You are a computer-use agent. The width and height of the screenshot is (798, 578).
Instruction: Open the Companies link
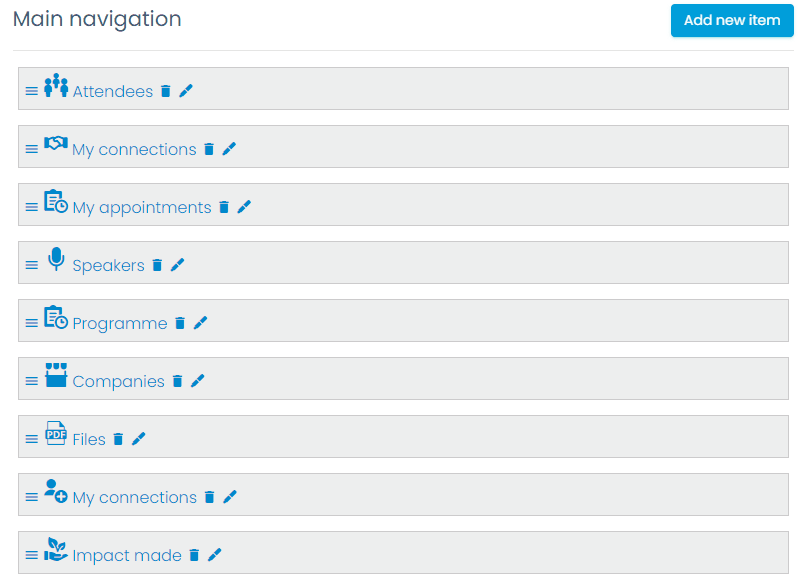[x=119, y=382]
